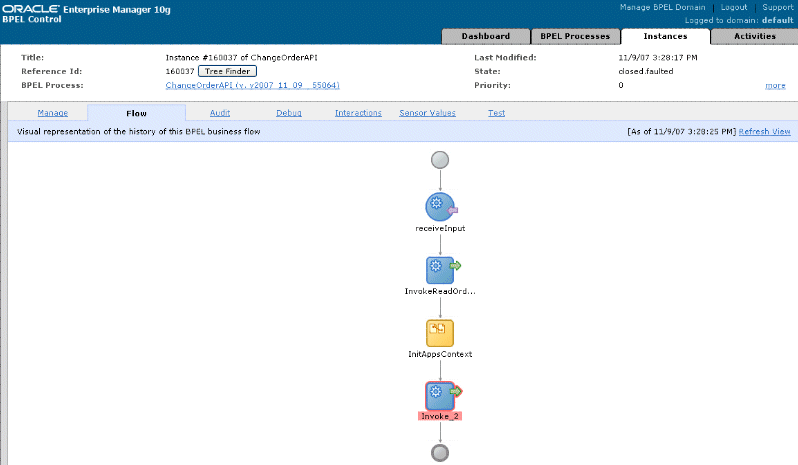Click the receiveInput label text
Viewport: 798px width, 465px height.
pyautogui.click(x=440, y=228)
